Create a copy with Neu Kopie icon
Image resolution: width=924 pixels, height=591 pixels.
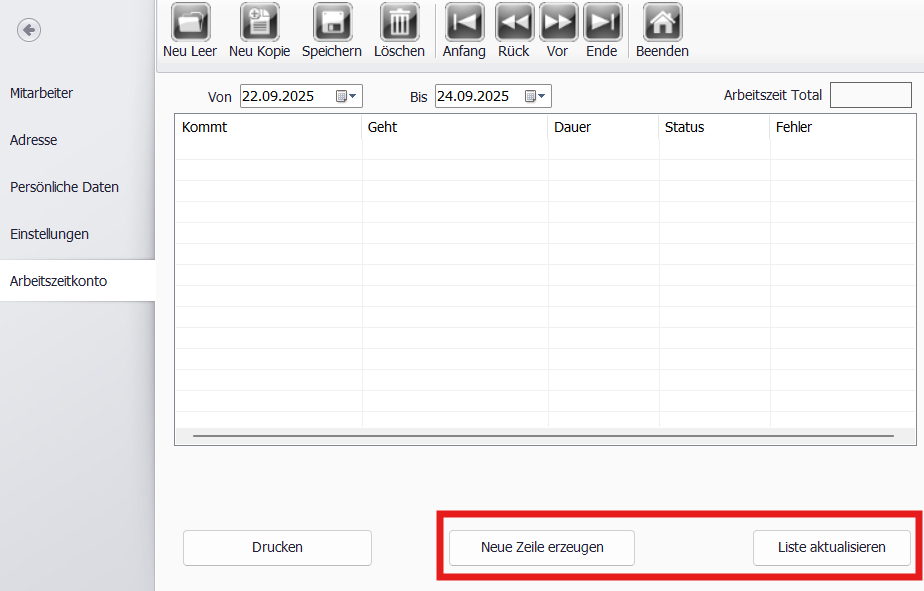tap(259, 22)
